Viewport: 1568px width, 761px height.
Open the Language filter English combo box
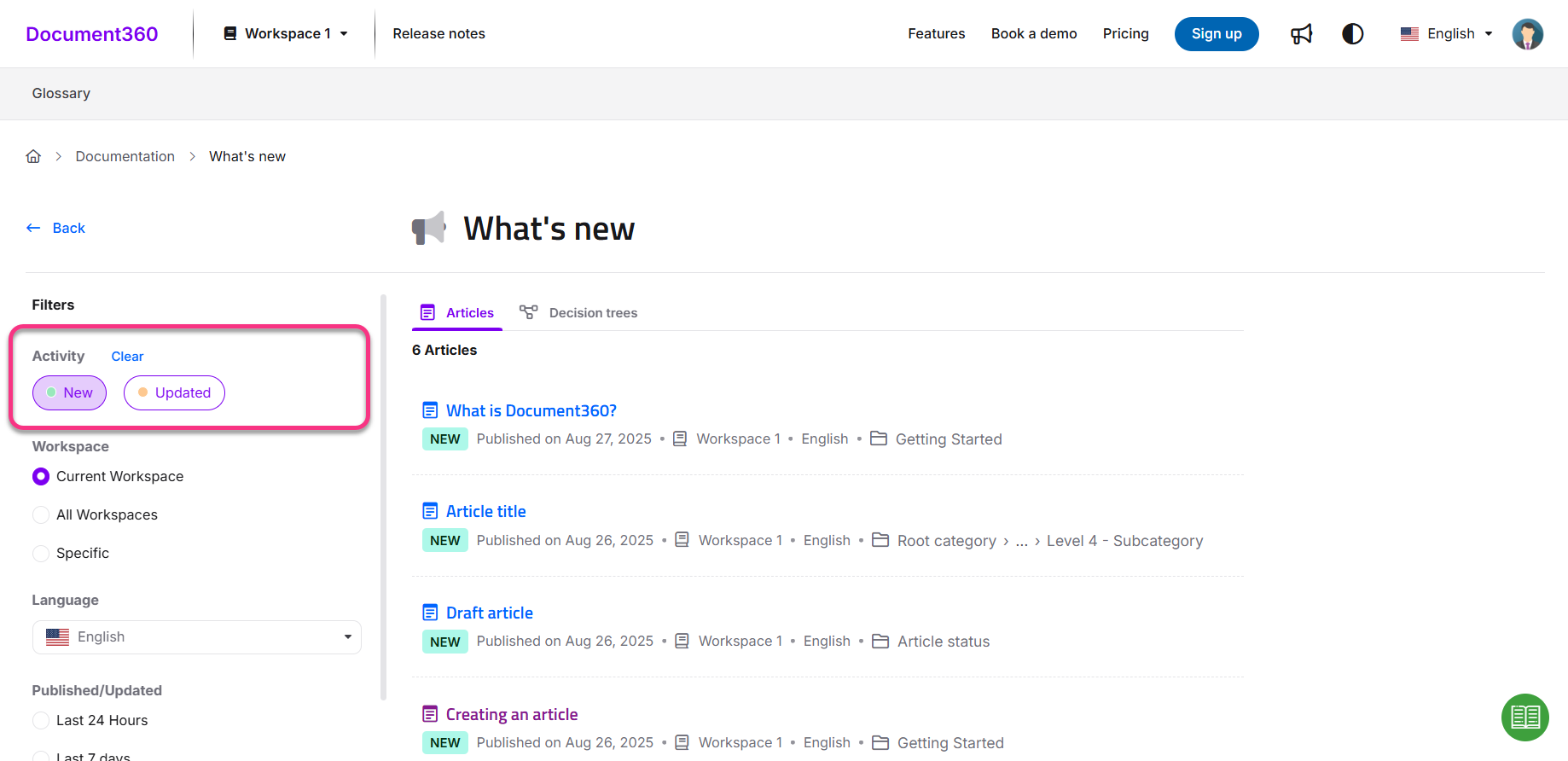[197, 637]
